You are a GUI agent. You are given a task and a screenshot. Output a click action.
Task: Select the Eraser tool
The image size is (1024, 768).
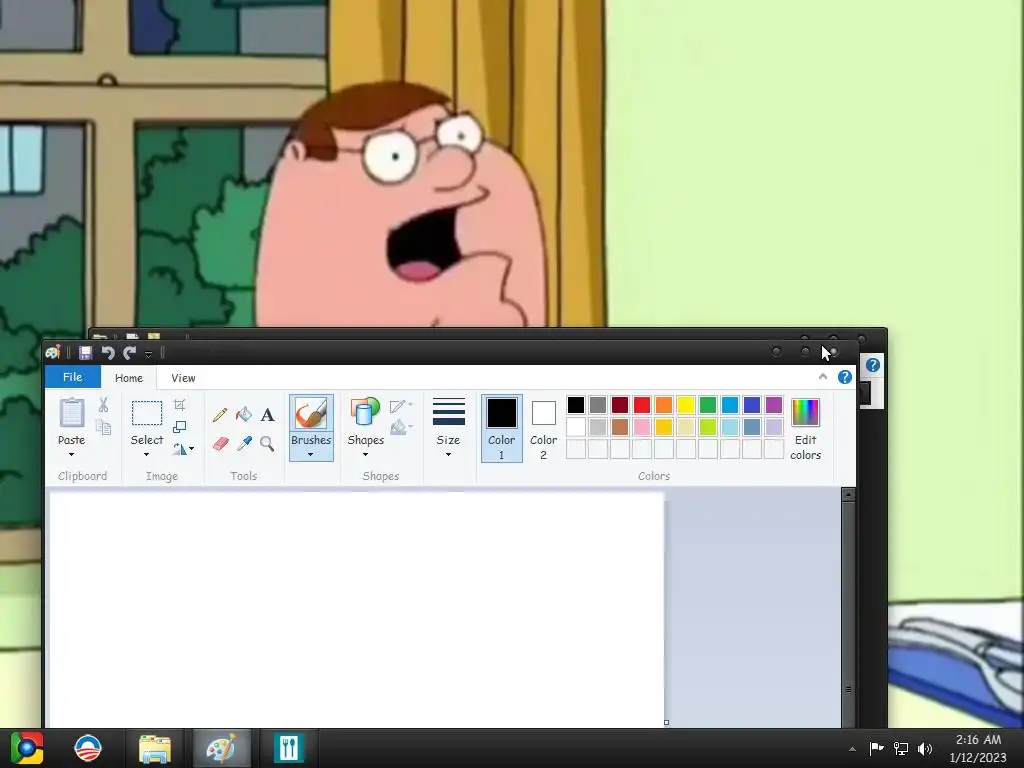pyautogui.click(x=221, y=444)
